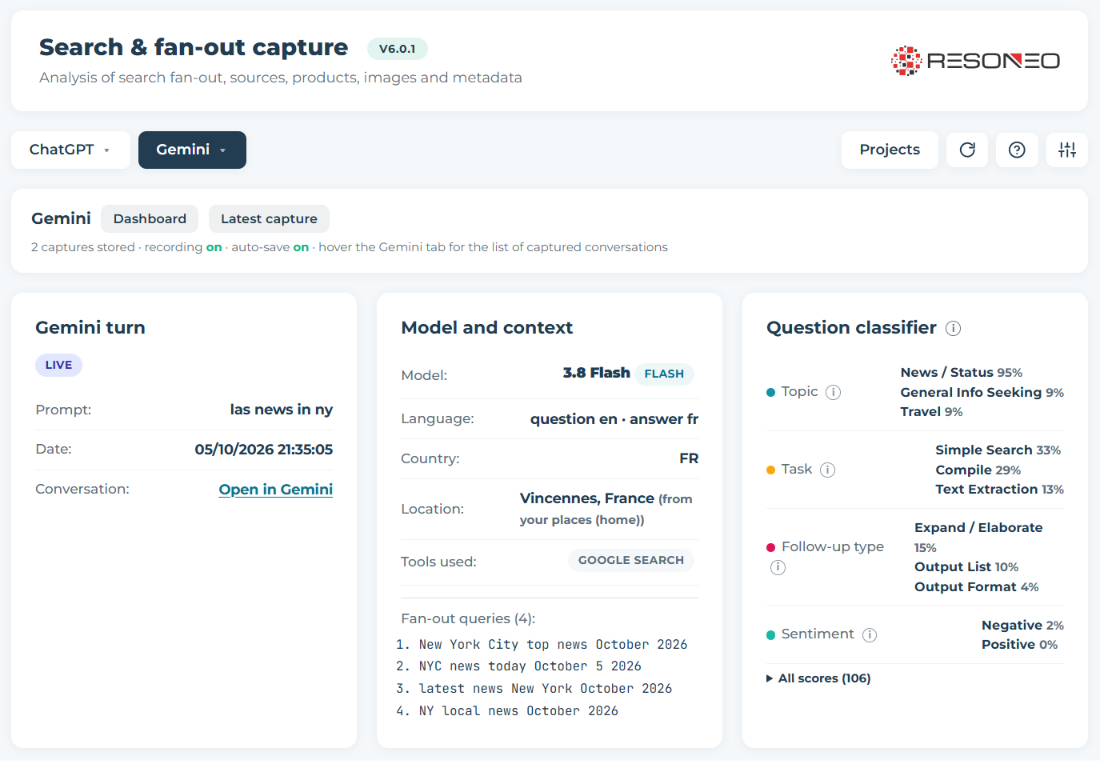Click the country value FR

click(689, 458)
